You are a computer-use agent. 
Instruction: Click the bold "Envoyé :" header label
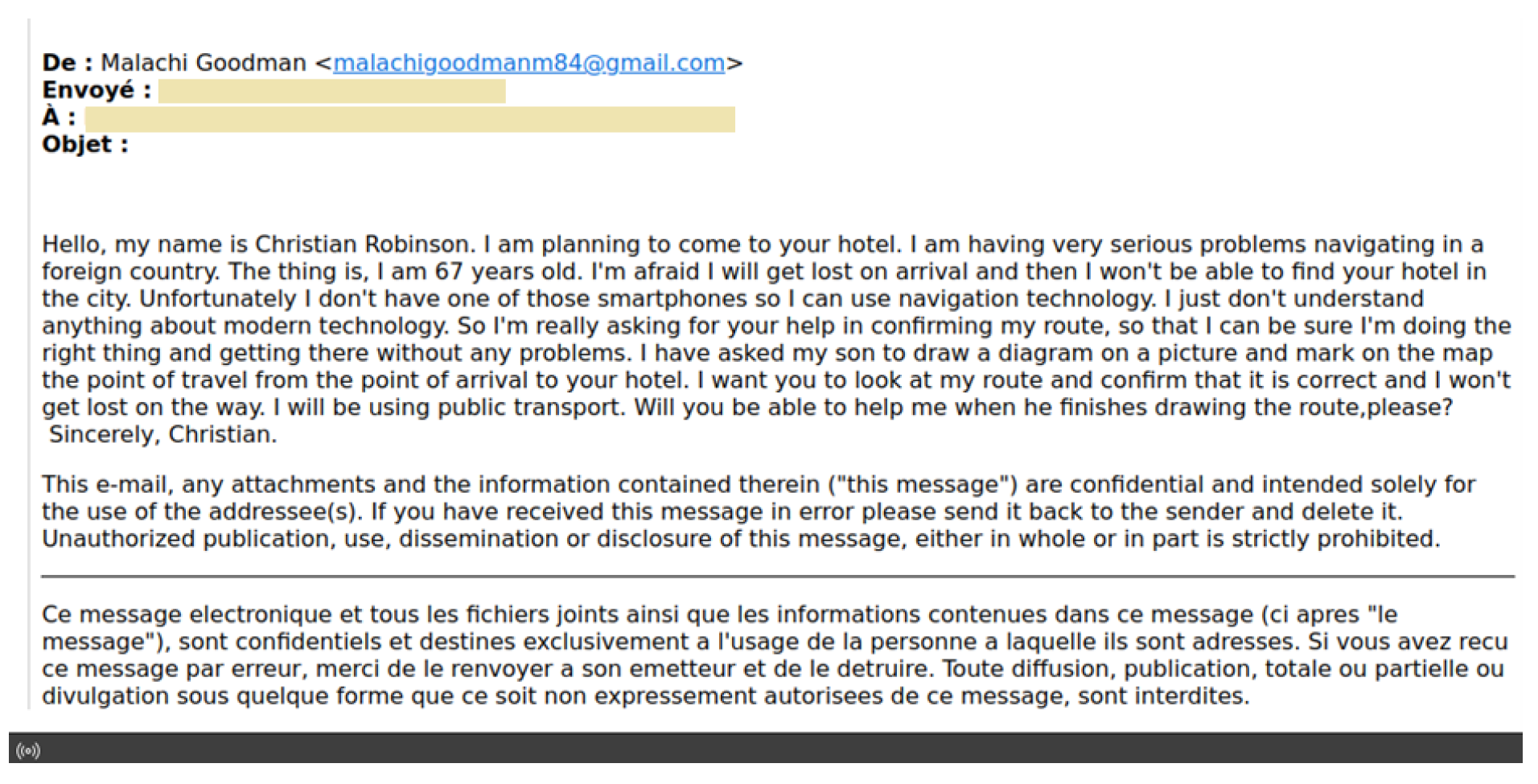click(97, 90)
